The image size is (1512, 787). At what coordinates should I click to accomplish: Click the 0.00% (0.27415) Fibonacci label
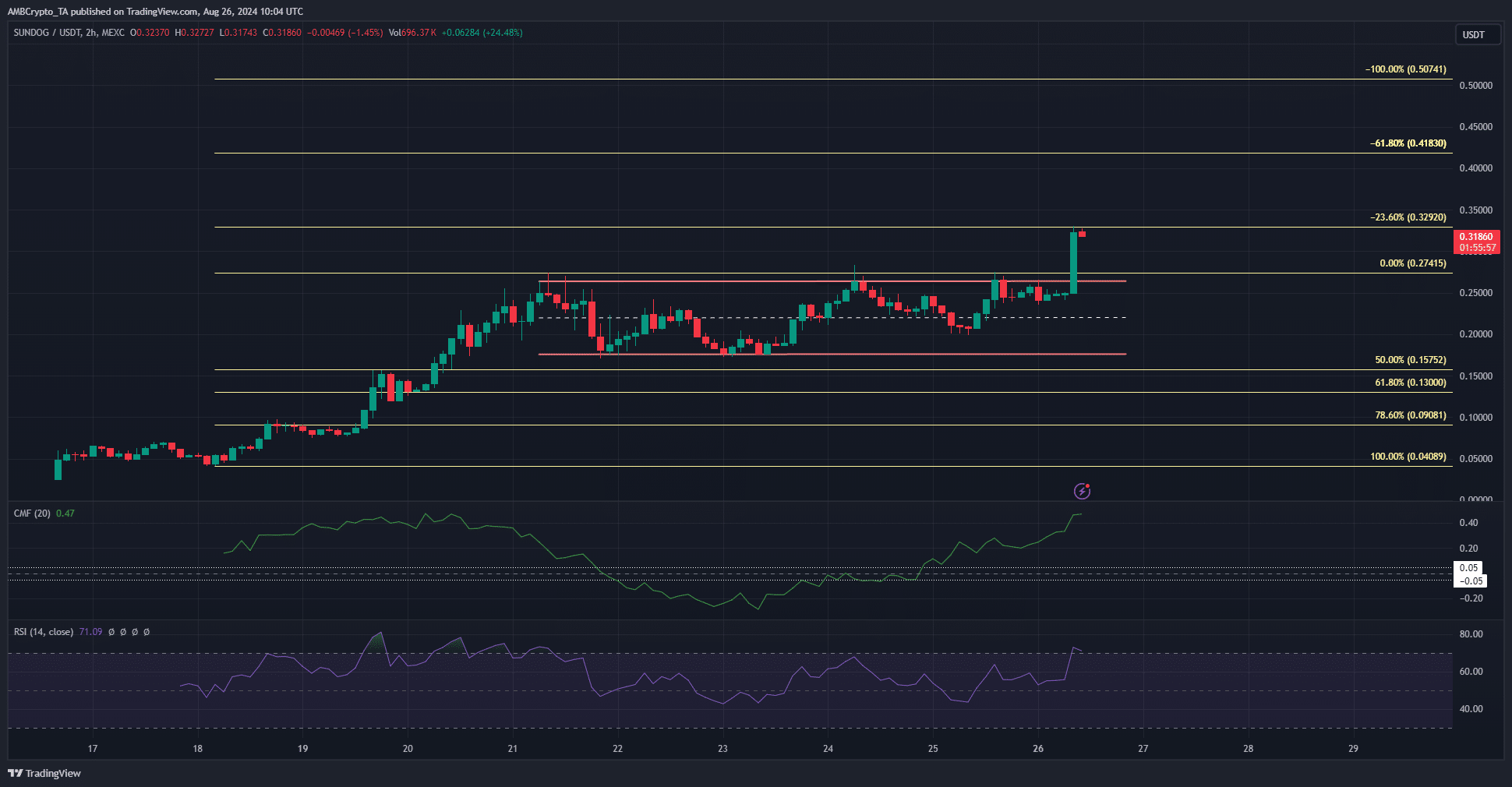click(x=1412, y=263)
